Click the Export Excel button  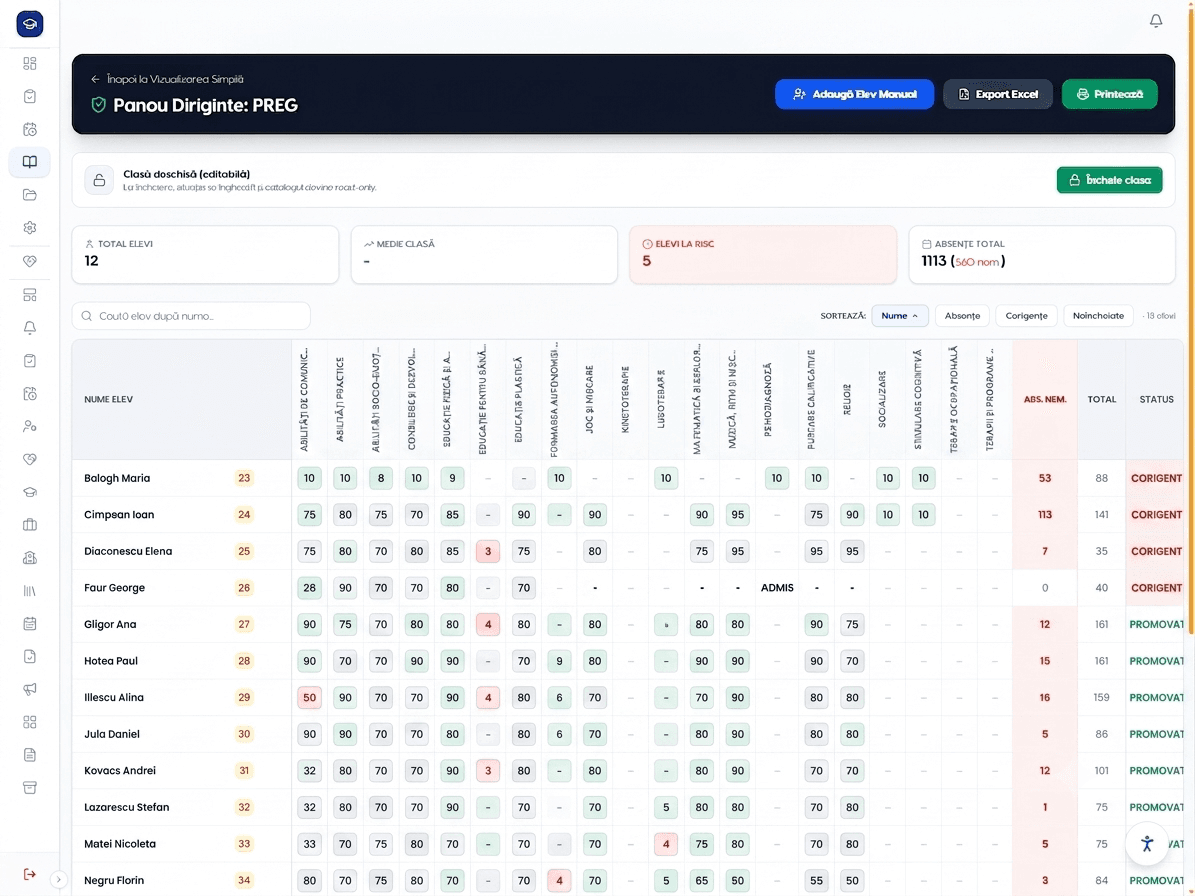pyautogui.click(x=998, y=94)
